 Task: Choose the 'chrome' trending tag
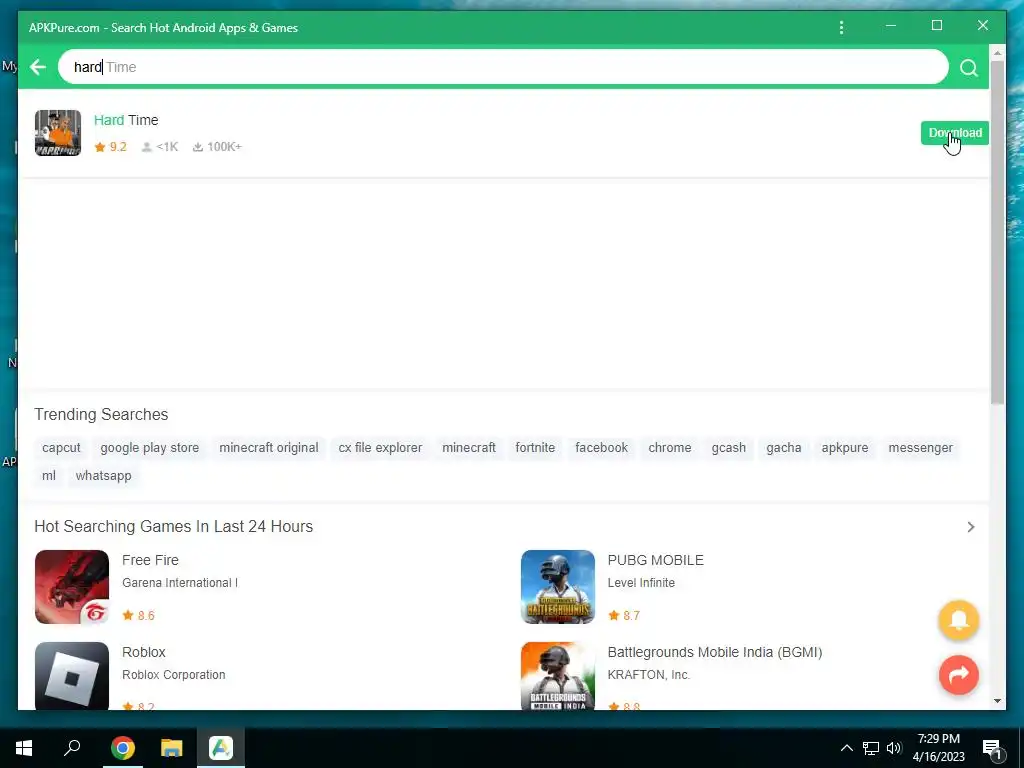click(x=669, y=448)
